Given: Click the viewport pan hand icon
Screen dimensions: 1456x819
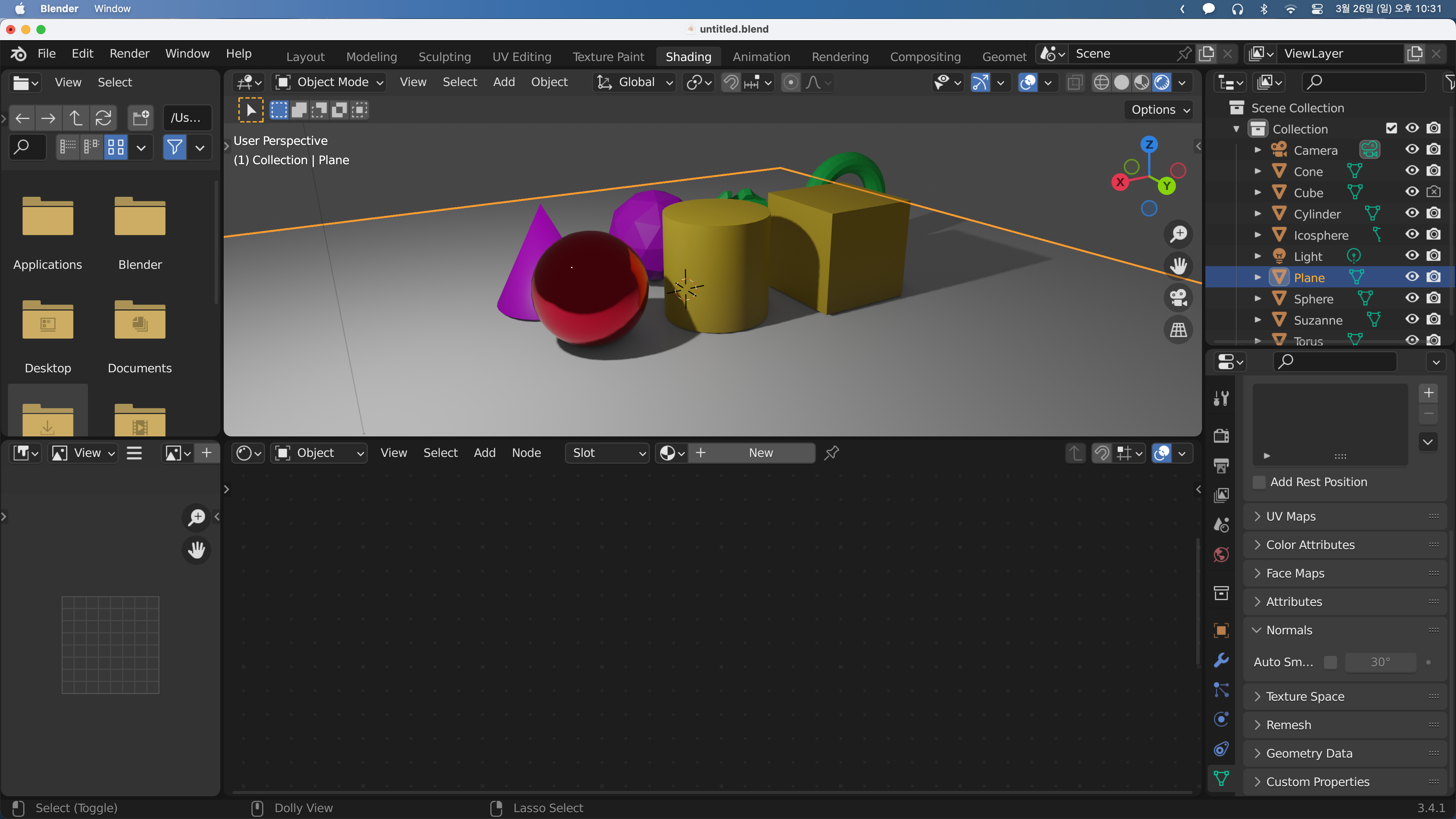Looking at the screenshot, I should (x=1178, y=266).
